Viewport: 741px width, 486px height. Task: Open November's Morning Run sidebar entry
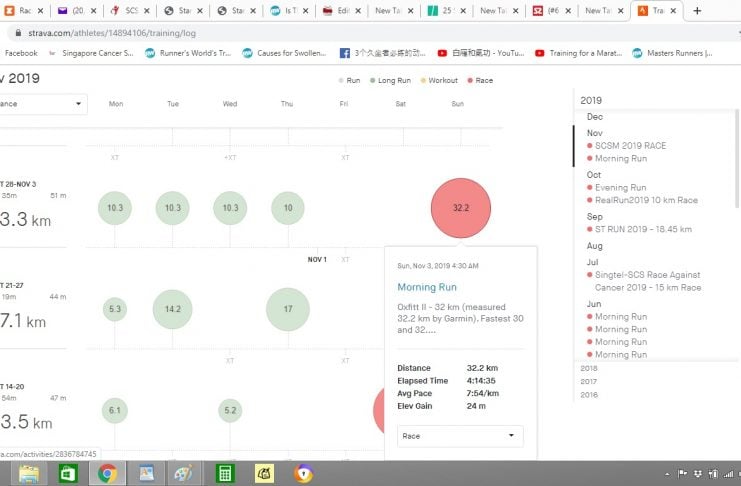[x=620, y=158]
